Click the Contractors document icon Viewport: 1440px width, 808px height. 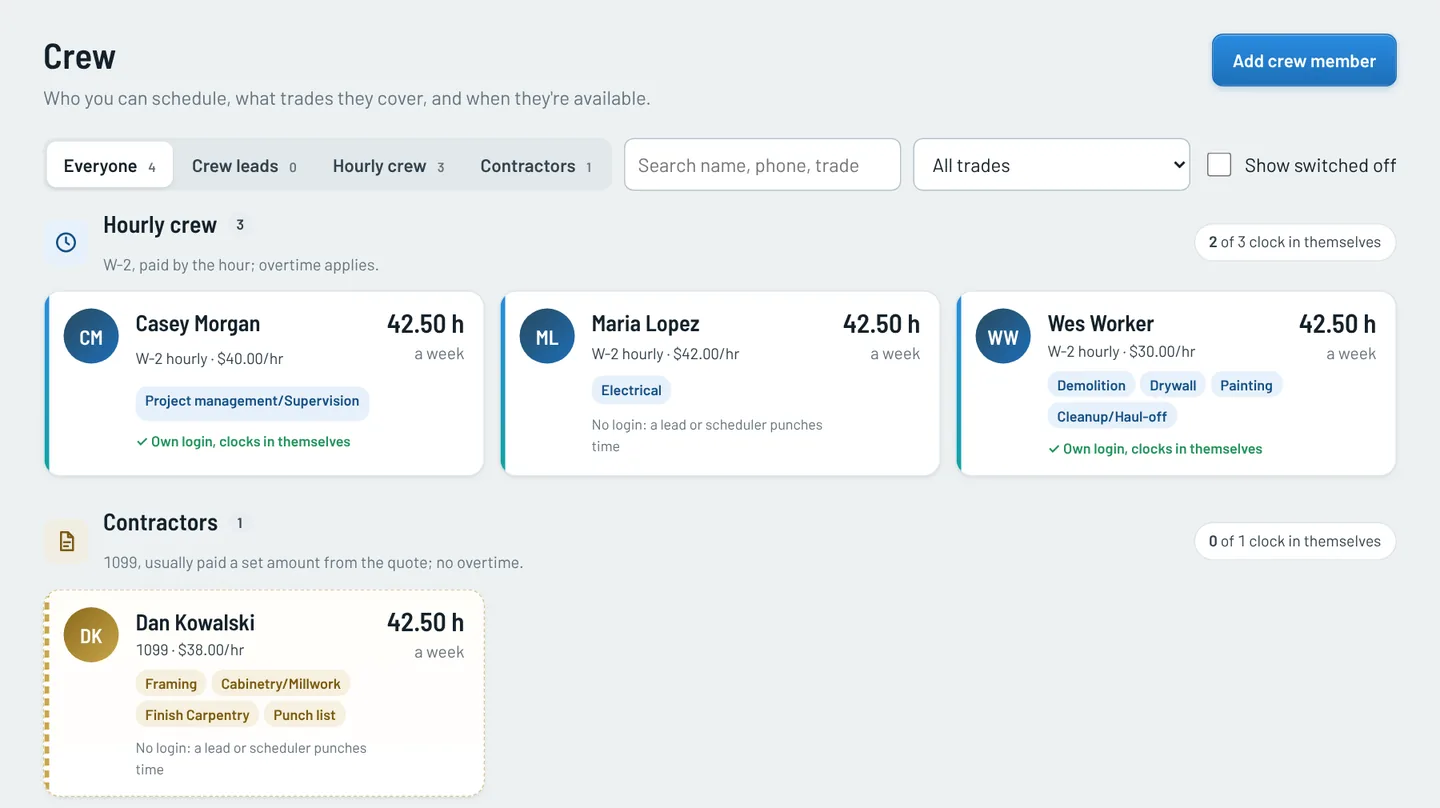pyautogui.click(x=66, y=541)
